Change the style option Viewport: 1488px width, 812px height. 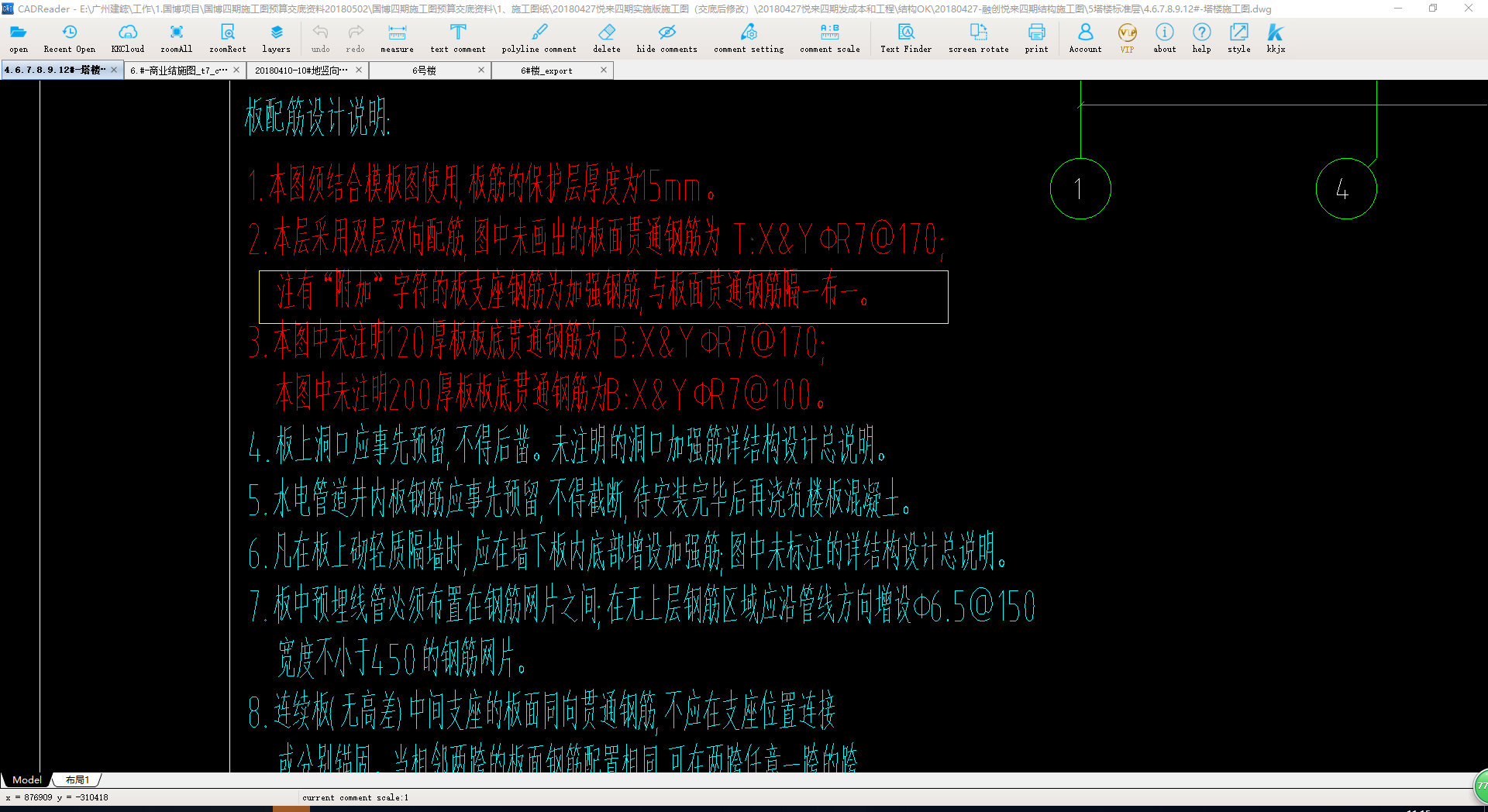pyautogui.click(x=1238, y=38)
